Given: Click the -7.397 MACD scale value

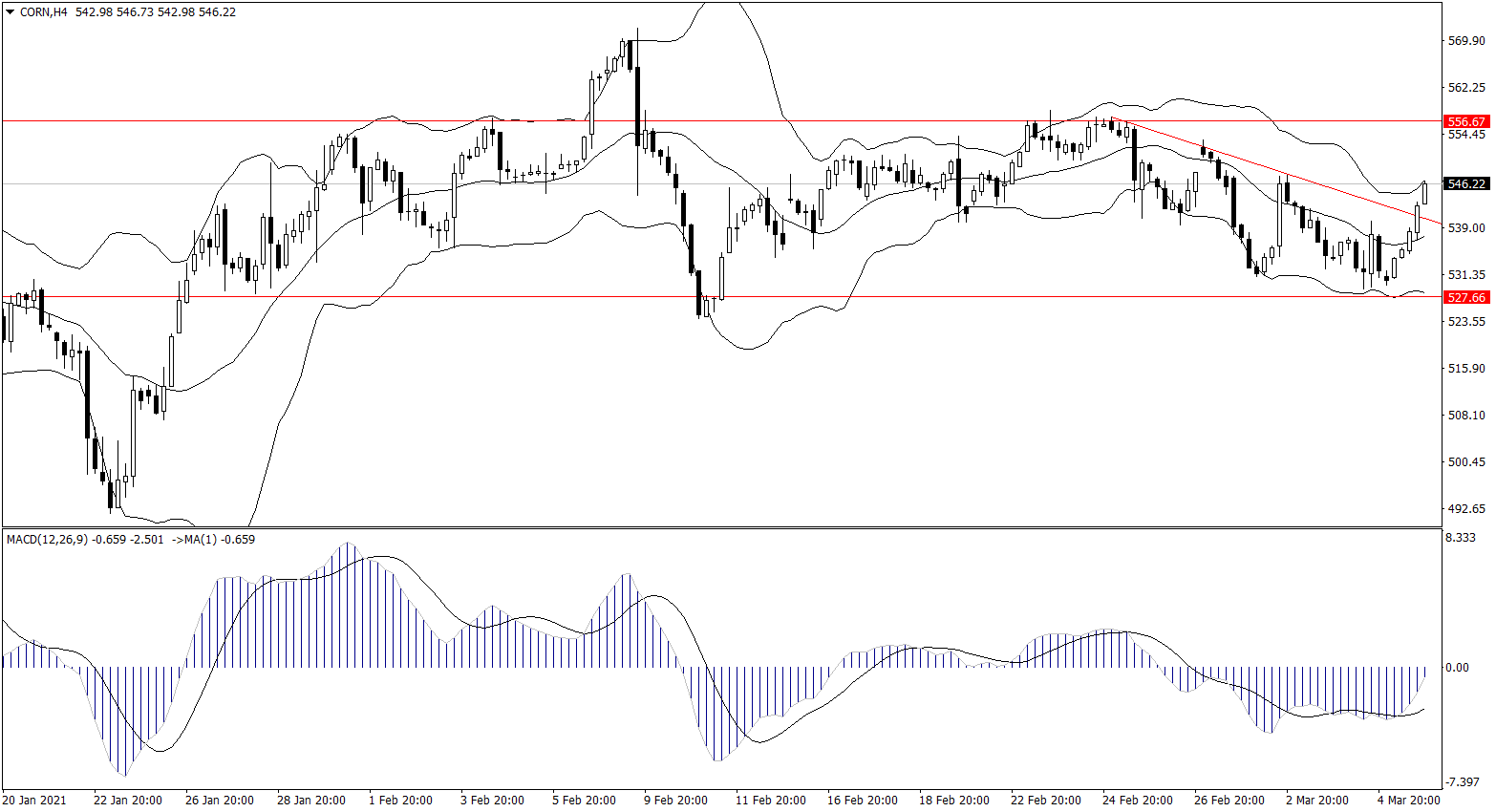Looking at the screenshot, I should [1461, 782].
